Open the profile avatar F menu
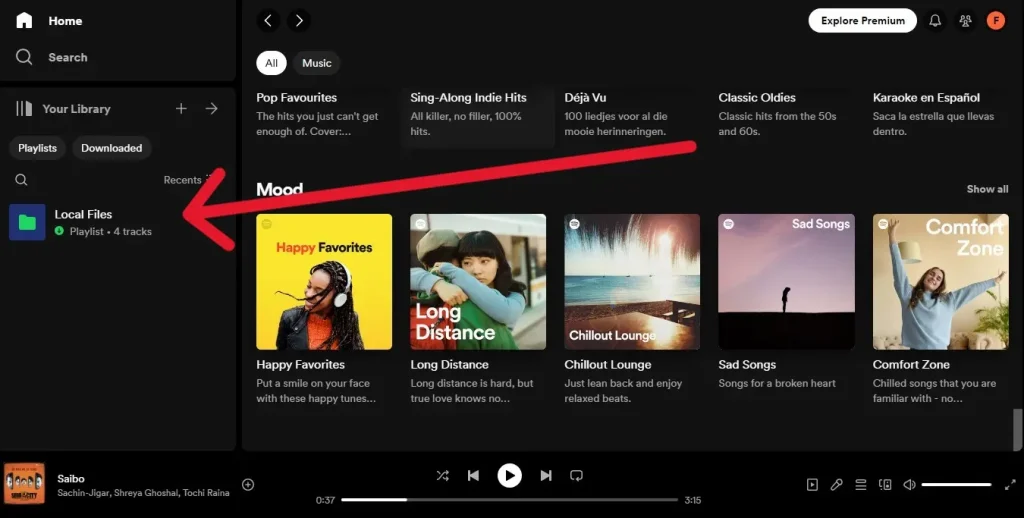 pyautogui.click(x=996, y=21)
